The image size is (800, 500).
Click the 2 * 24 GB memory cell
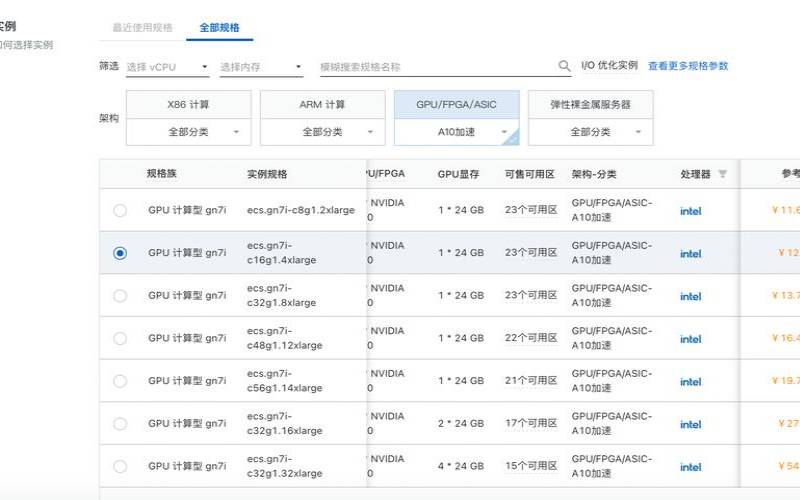[461, 423]
